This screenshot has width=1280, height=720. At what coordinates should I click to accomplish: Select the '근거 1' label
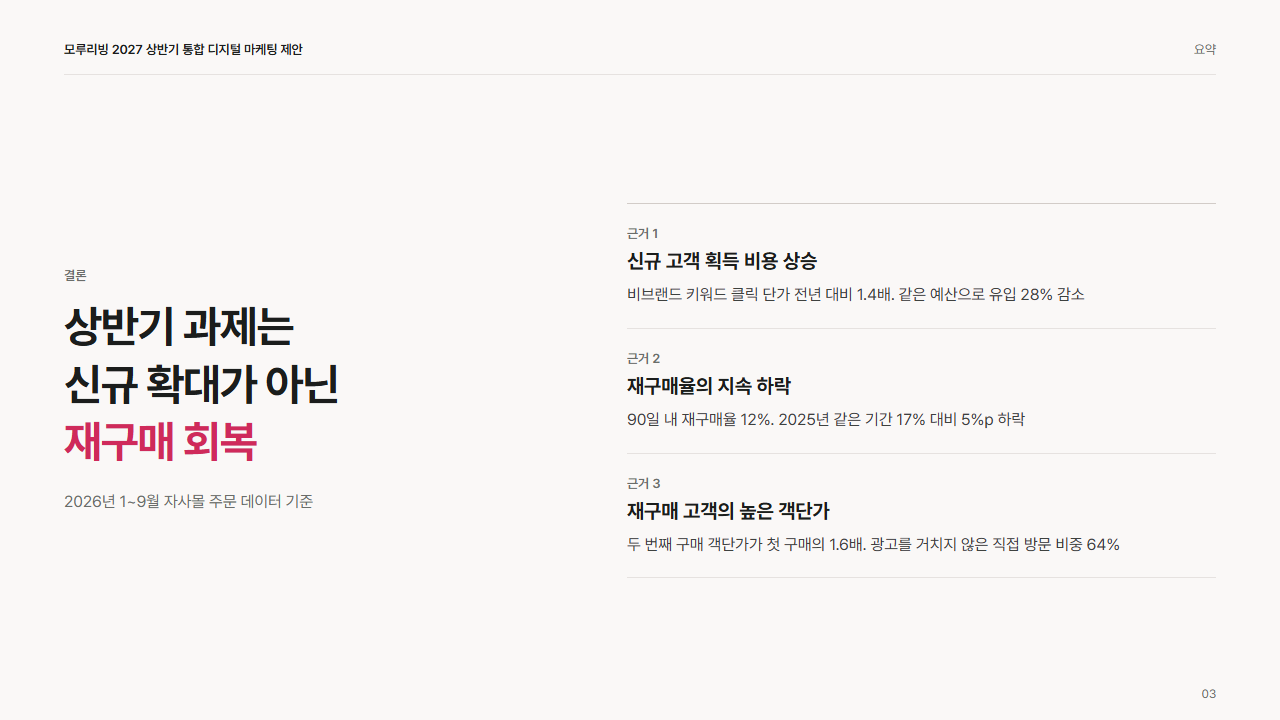642,233
